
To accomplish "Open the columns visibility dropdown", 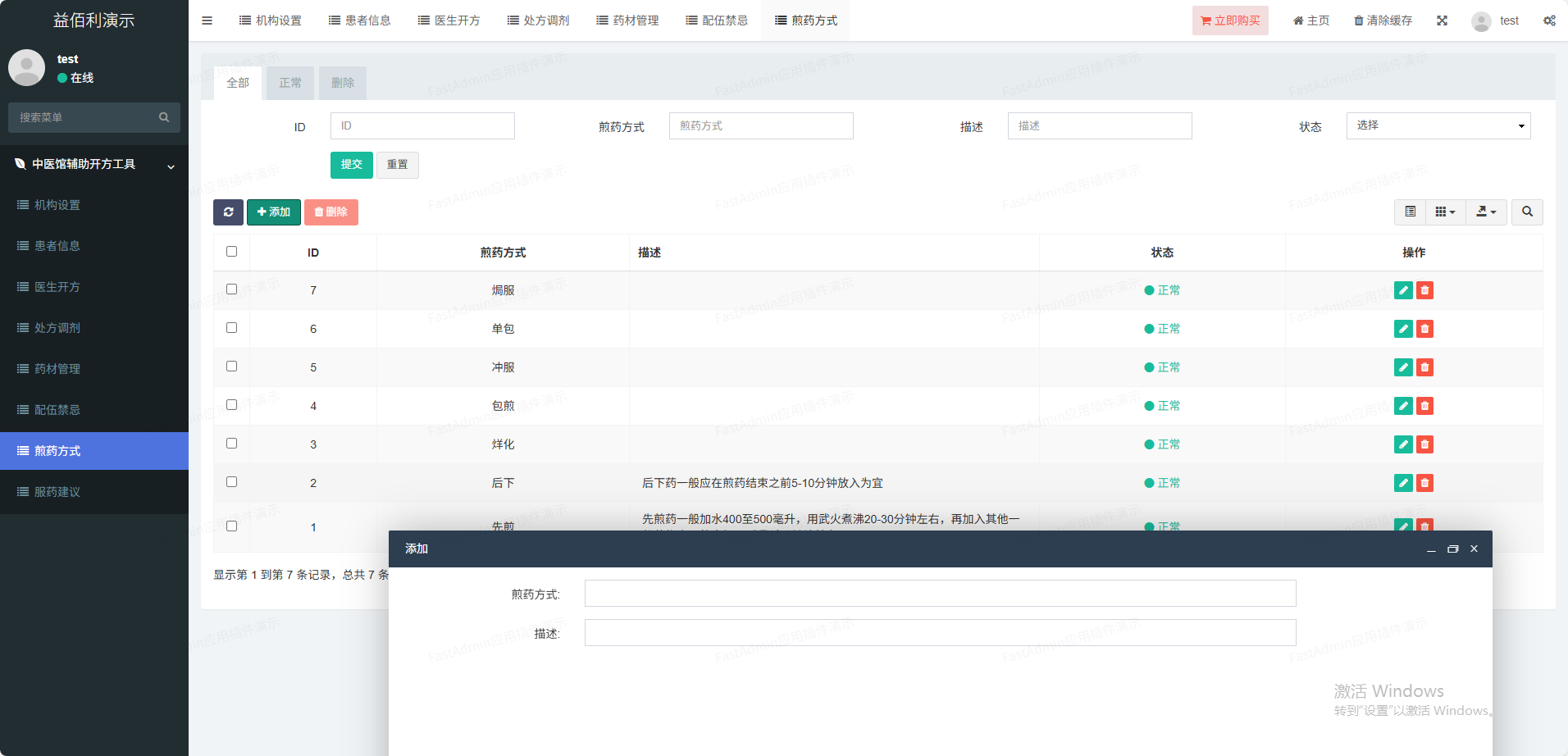I will [1445, 212].
